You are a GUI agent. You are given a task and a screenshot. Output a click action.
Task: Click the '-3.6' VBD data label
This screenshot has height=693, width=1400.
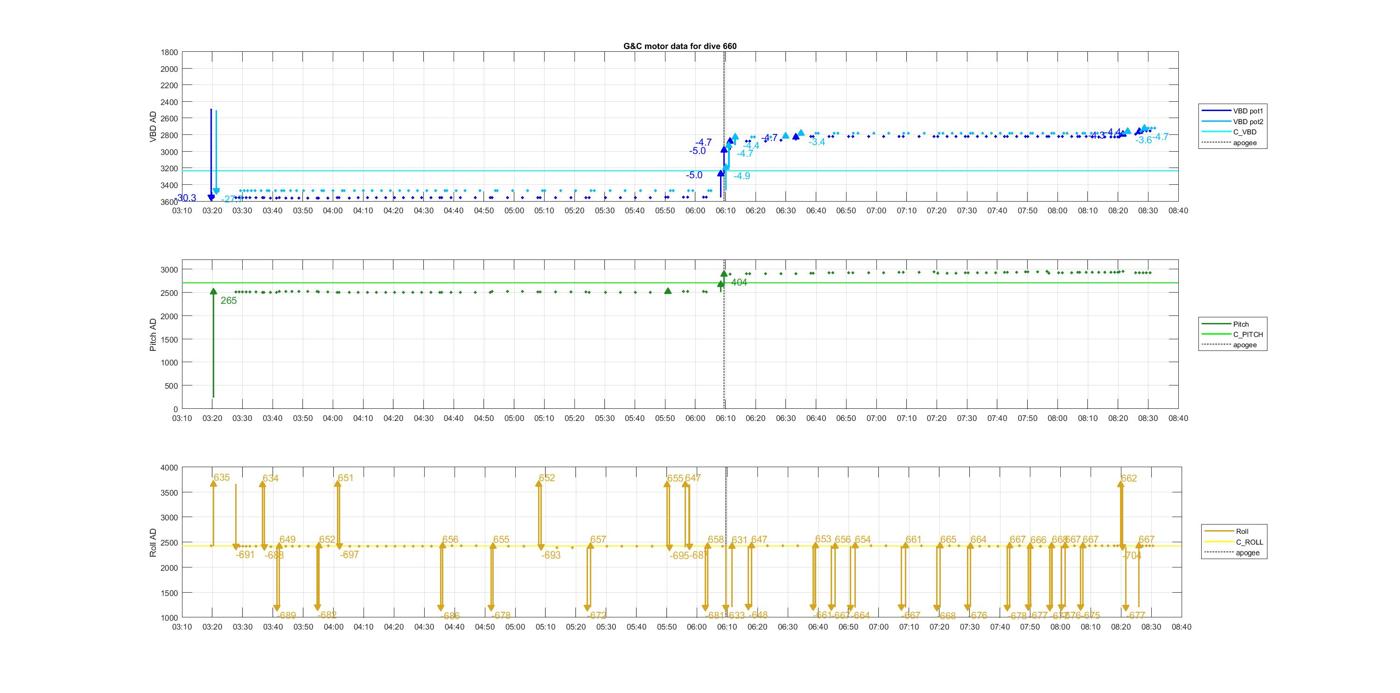click(x=1144, y=140)
